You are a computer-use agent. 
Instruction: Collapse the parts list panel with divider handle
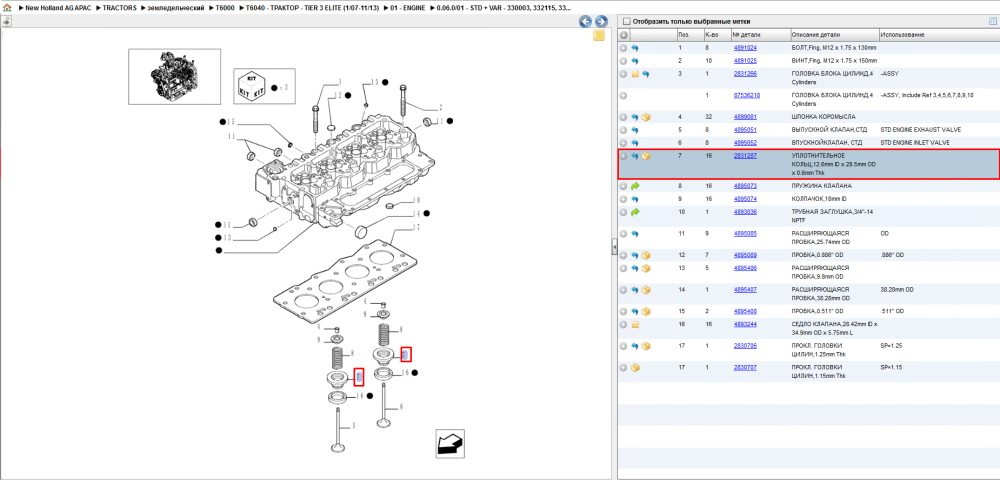tap(614, 246)
